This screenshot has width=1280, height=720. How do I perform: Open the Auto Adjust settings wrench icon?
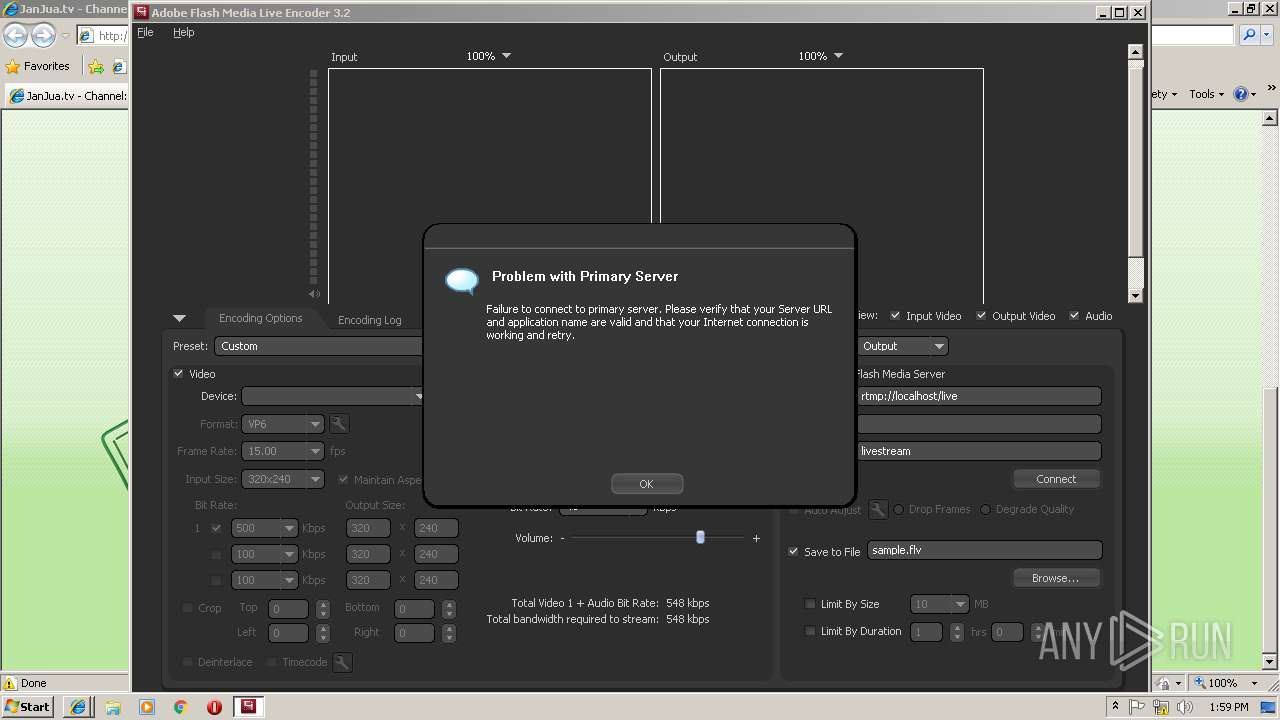(878, 510)
